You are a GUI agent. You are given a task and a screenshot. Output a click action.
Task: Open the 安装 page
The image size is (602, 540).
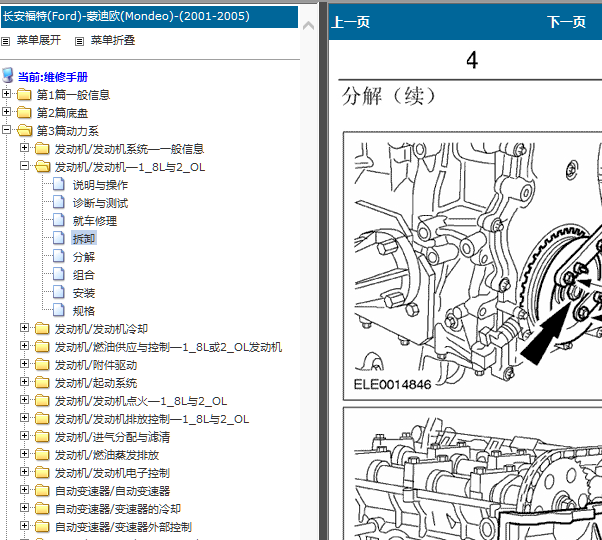84,293
